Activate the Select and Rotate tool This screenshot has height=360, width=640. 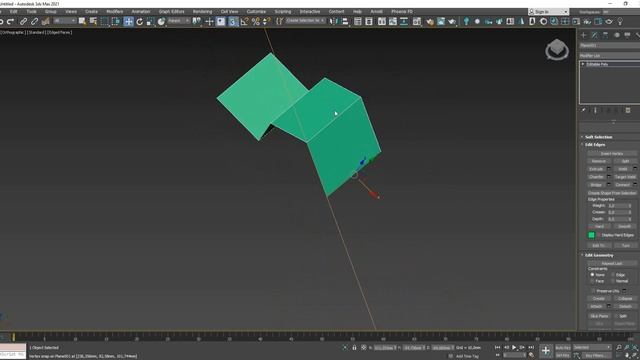tap(140, 21)
